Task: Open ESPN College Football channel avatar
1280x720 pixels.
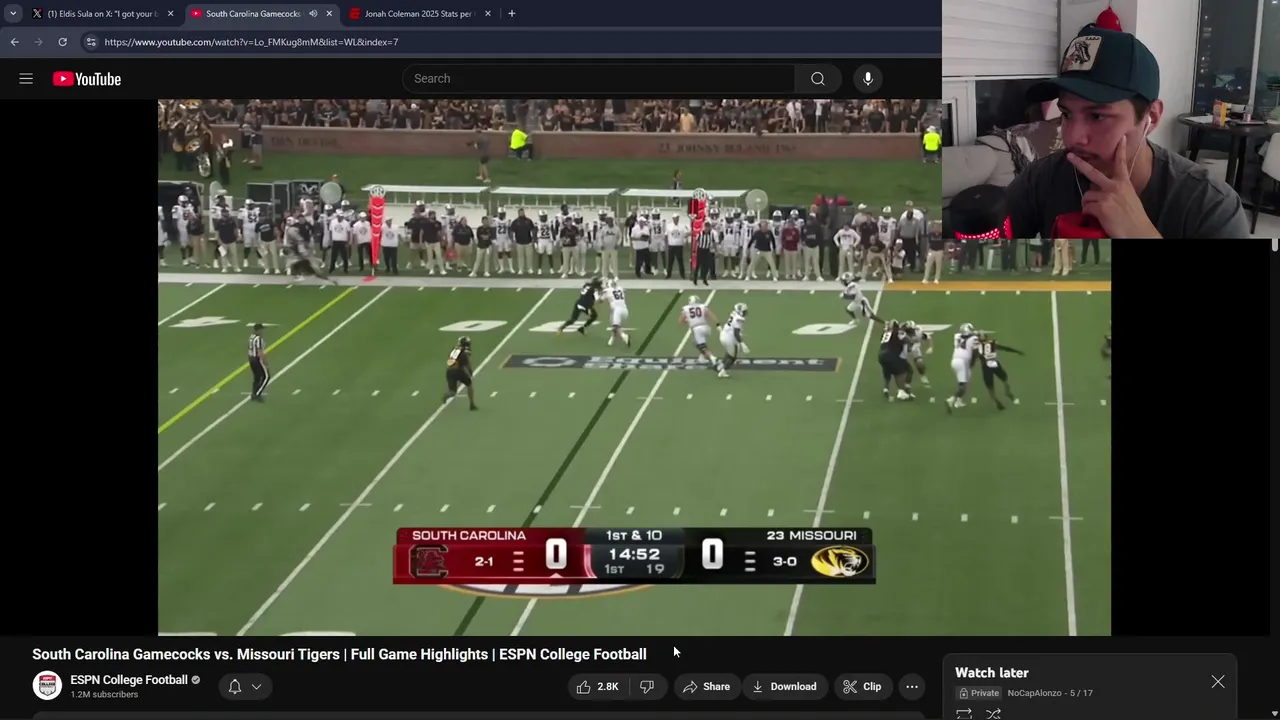Action: [47, 686]
